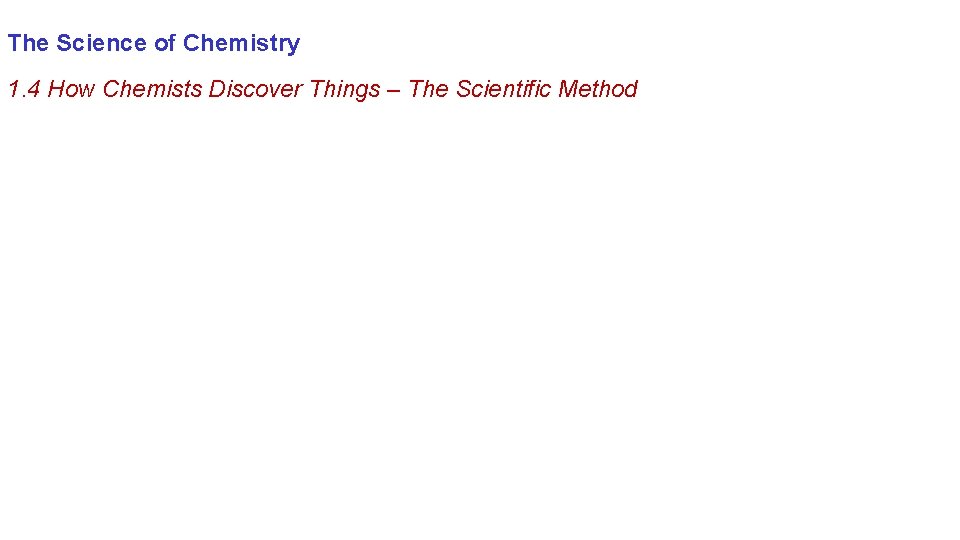Click the first word 'The' in blue title
The image size is (960, 540).
click(x=28, y=44)
